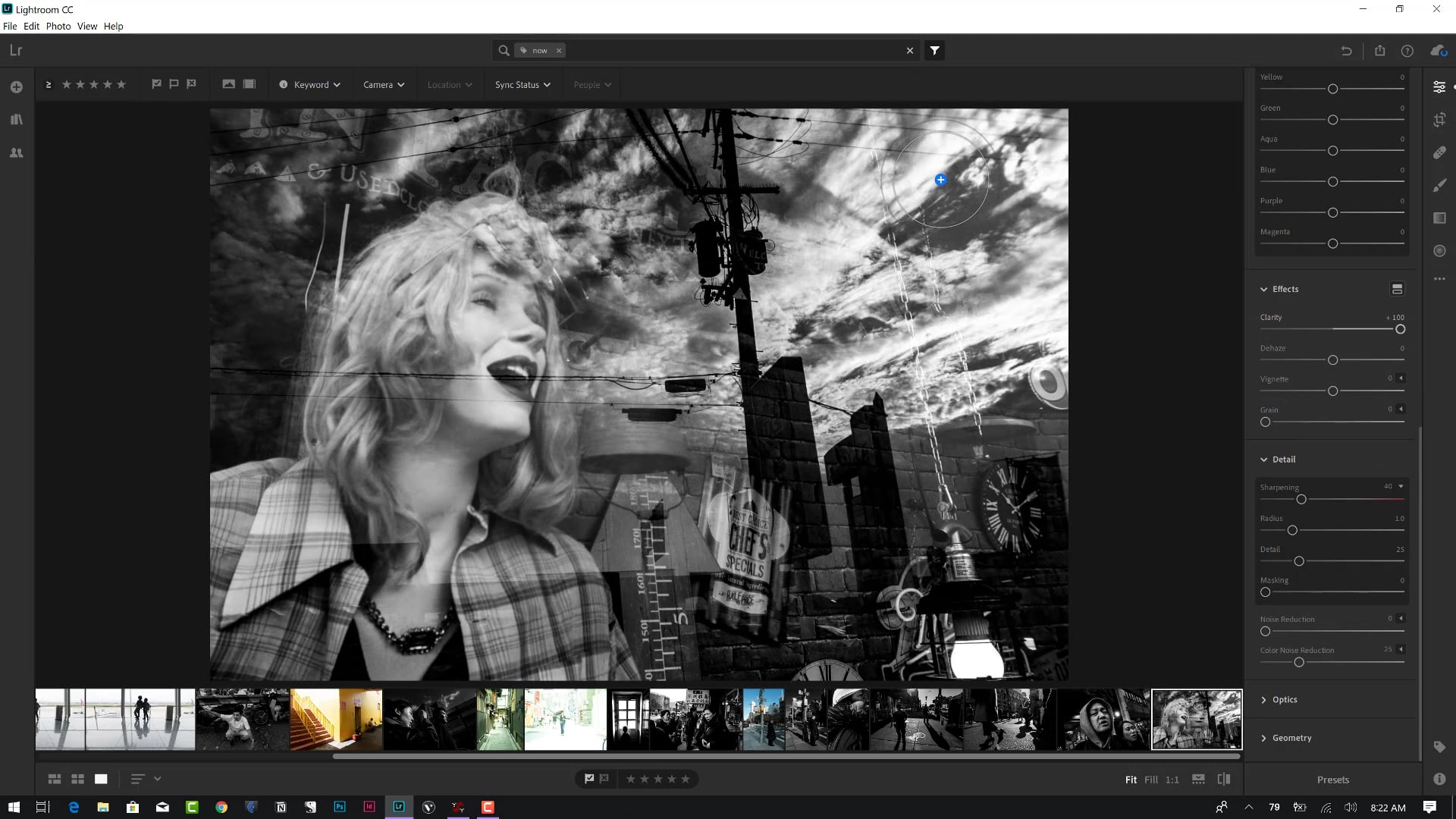Select the Healing Brush tool
This screenshot has height=819, width=1456.
pos(1439,152)
